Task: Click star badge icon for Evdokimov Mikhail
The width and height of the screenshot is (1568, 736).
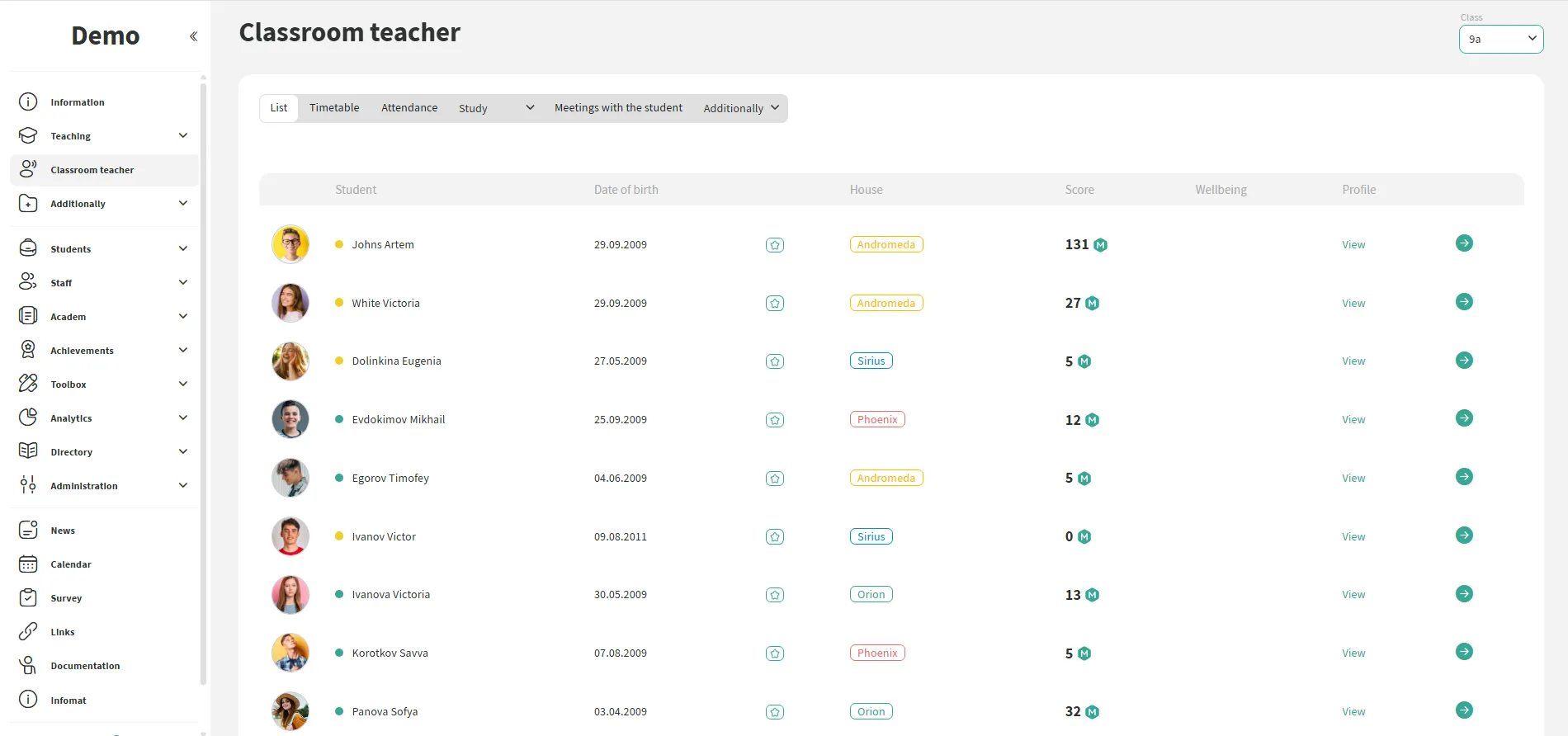Action: coord(774,420)
